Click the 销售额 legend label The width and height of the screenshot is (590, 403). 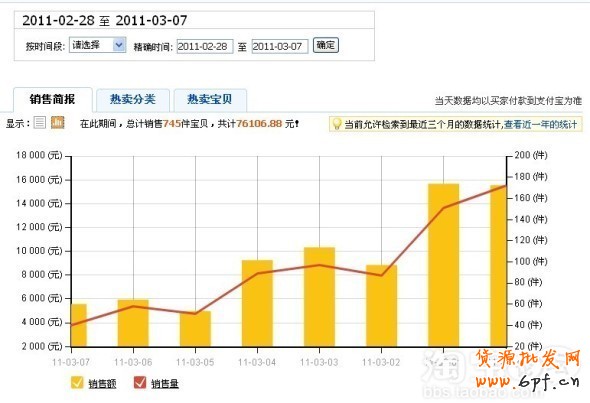point(102,384)
